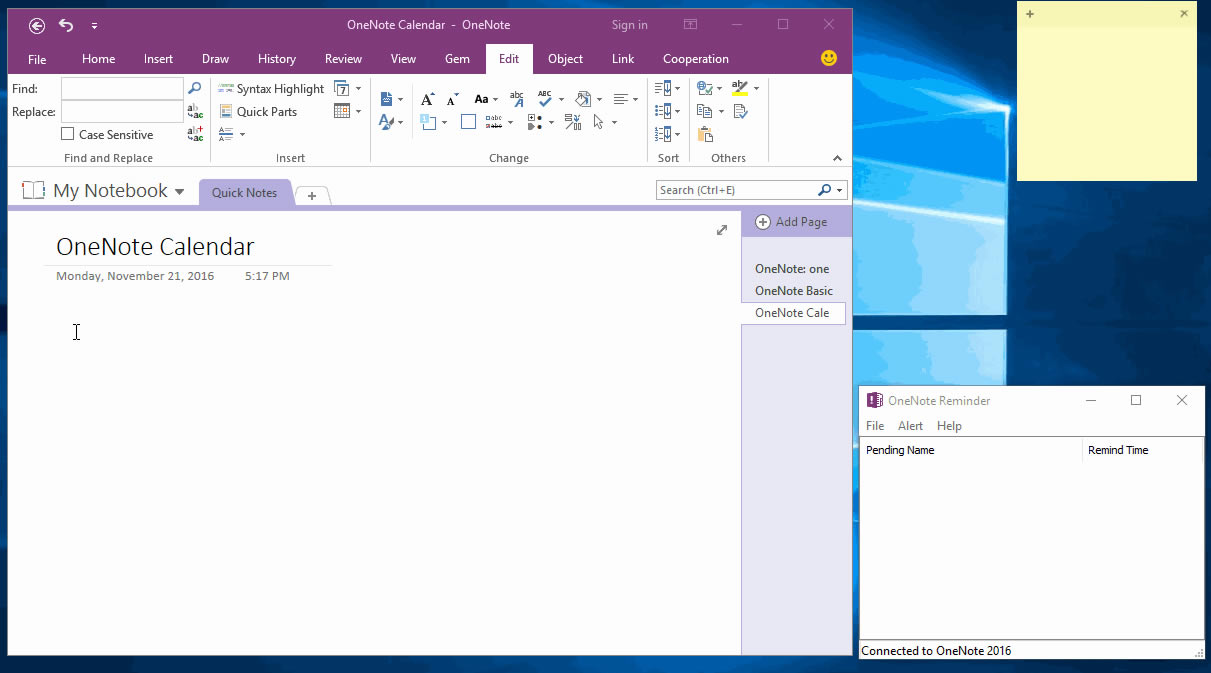1211x673 pixels.
Task: Add a new sticky note with the plus
Action: 1029,14
